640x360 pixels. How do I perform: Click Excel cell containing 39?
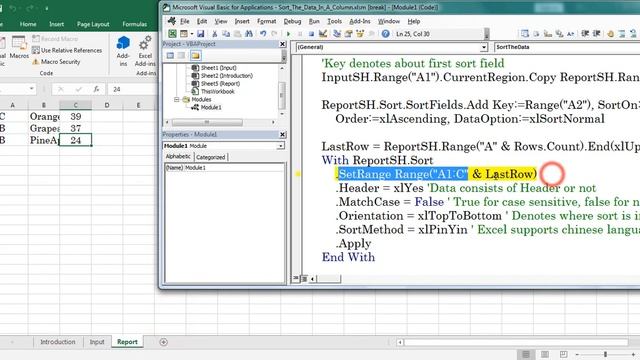pos(76,117)
